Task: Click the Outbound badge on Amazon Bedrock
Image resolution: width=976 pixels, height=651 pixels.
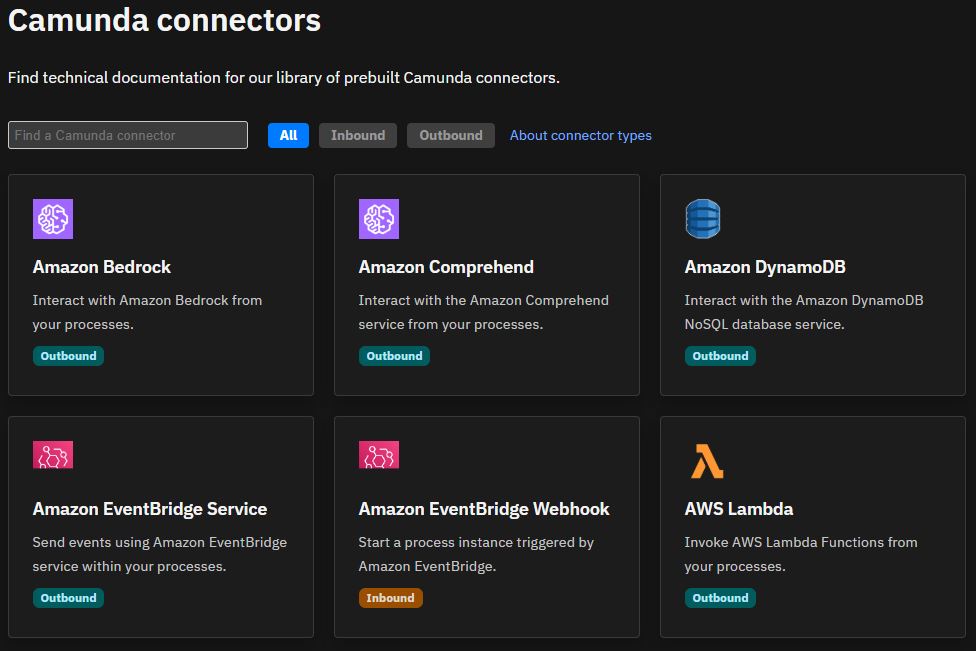Action: coord(68,356)
